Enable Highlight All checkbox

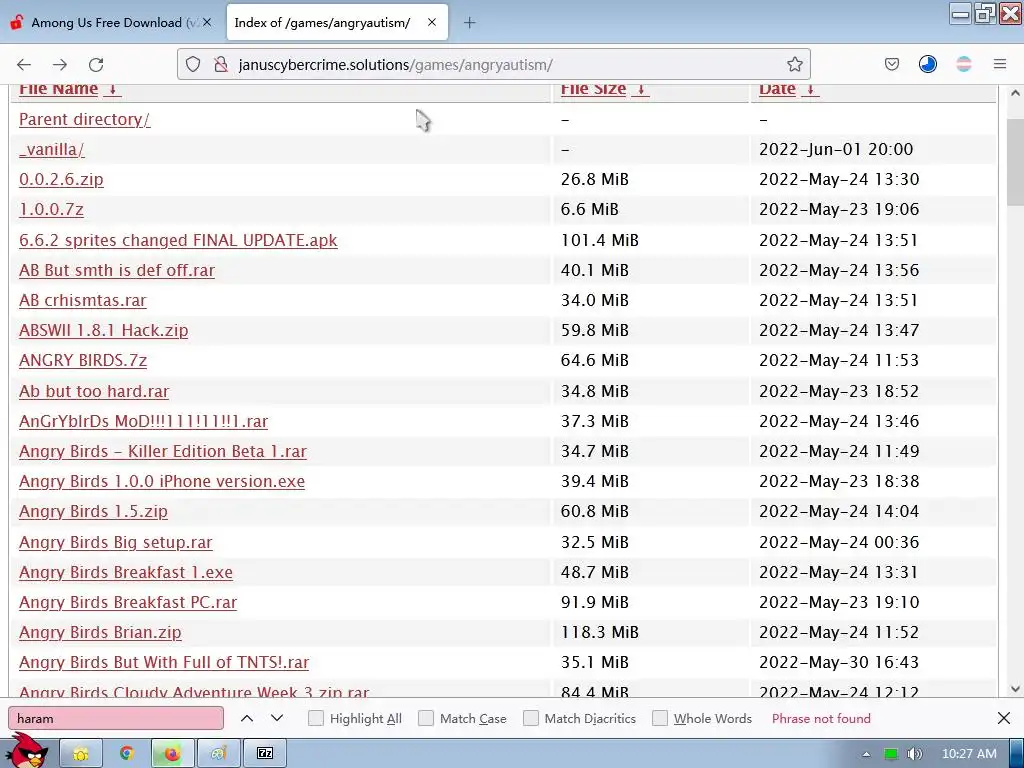tap(315, 718)
